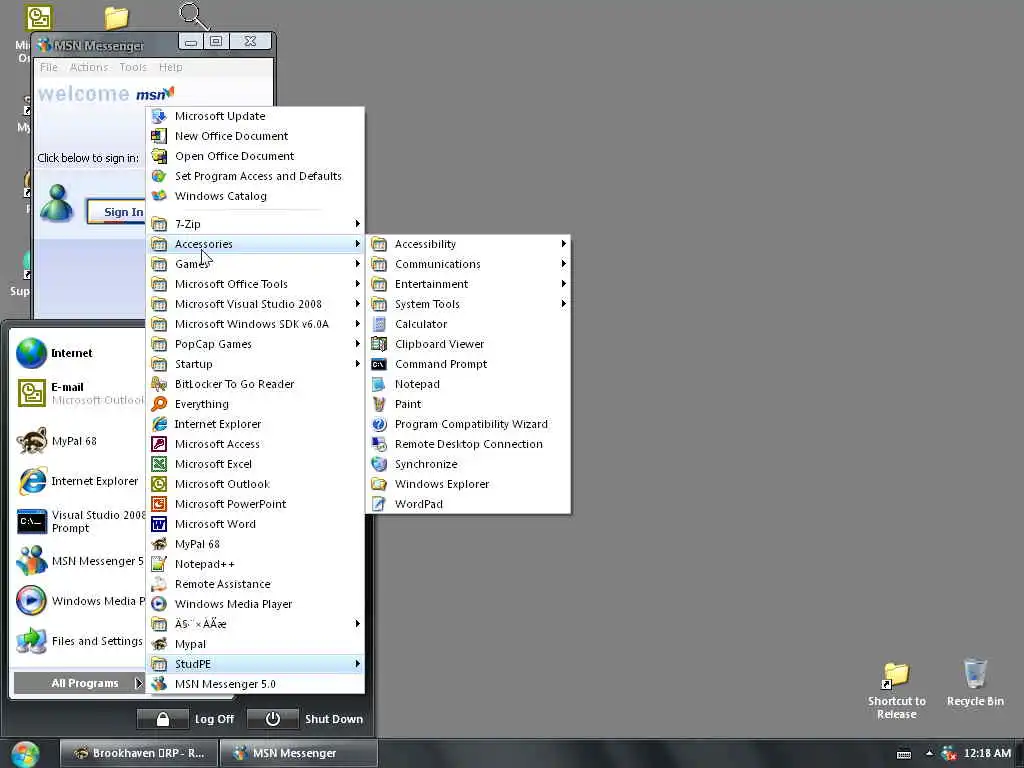Launch Microsoft Outlook from programs list
1024x768 pixels.
(x=255, y=484)
